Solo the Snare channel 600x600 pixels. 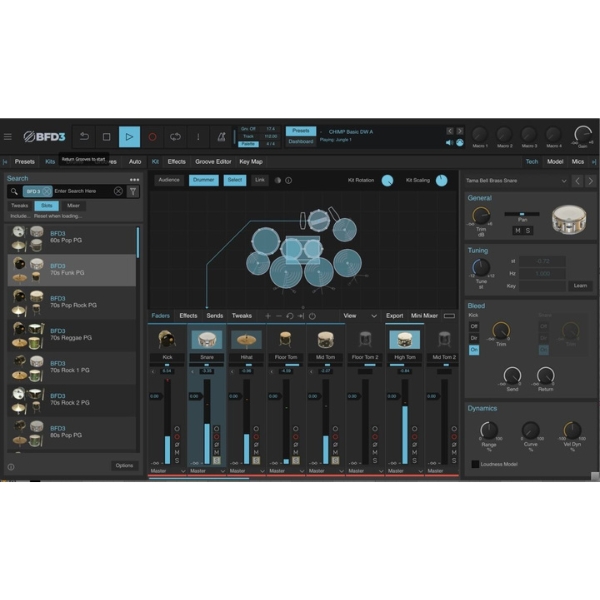(x=217, y=461)
